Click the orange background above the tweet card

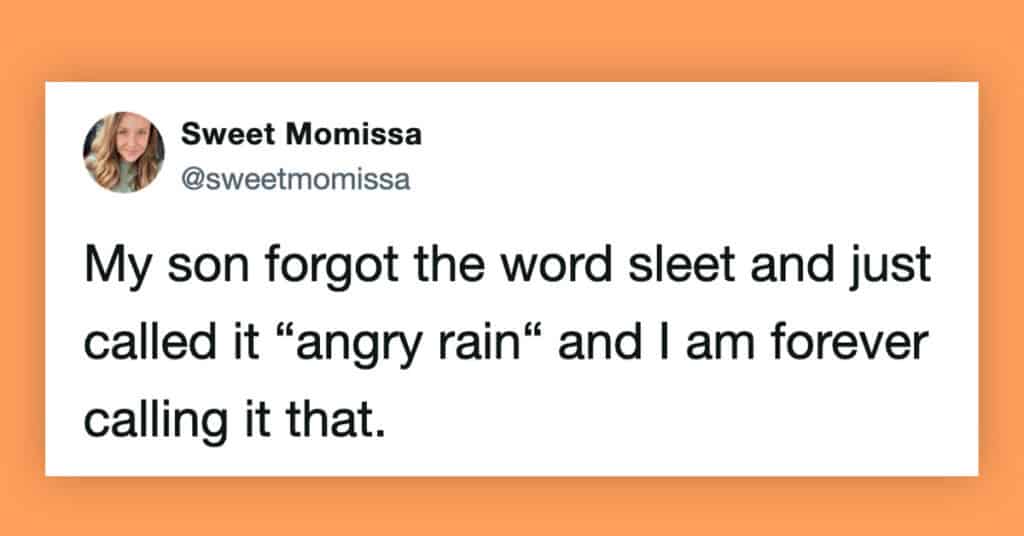512,40
